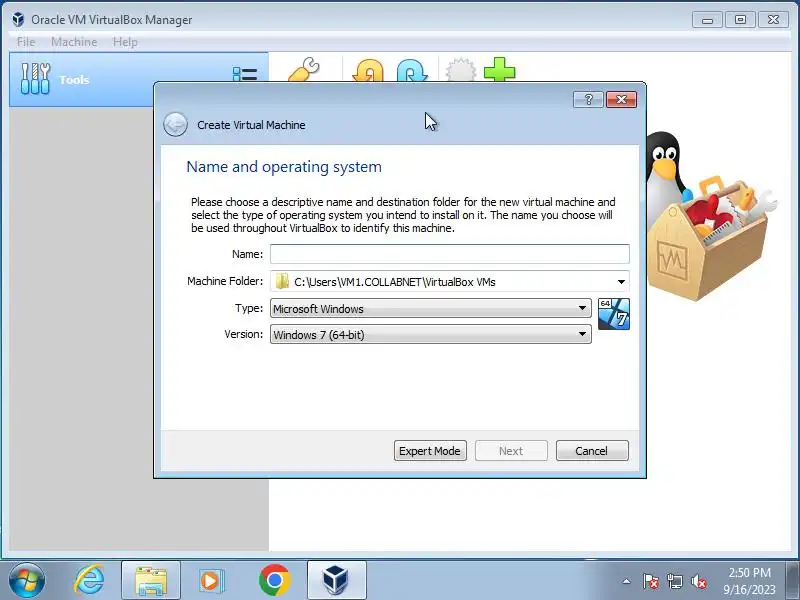Screen dimensions: 800x600
Task: Click the muted volume tray icon
Action: click(x=698, y=581)
